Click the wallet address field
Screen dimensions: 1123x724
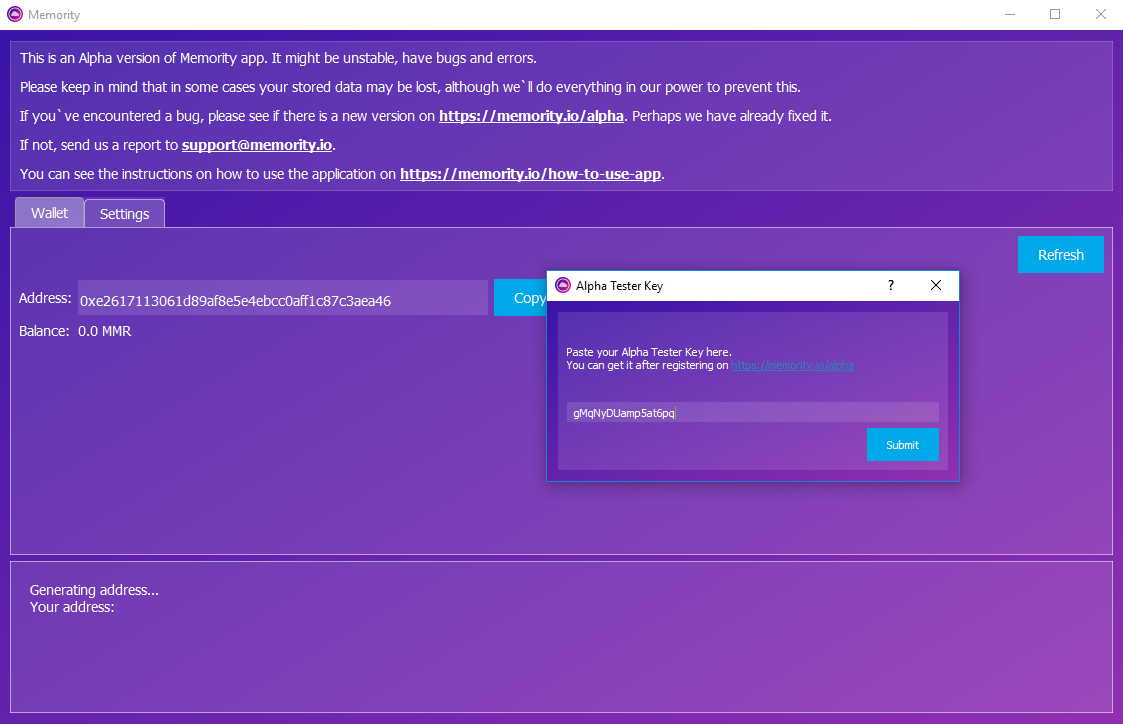(x=283, y=298)
